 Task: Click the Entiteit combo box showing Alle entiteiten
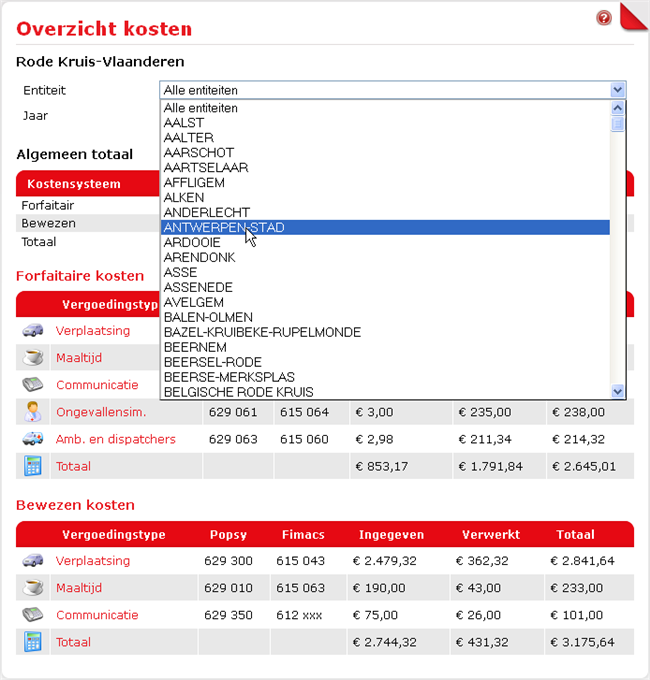click(x=392, y=90)
